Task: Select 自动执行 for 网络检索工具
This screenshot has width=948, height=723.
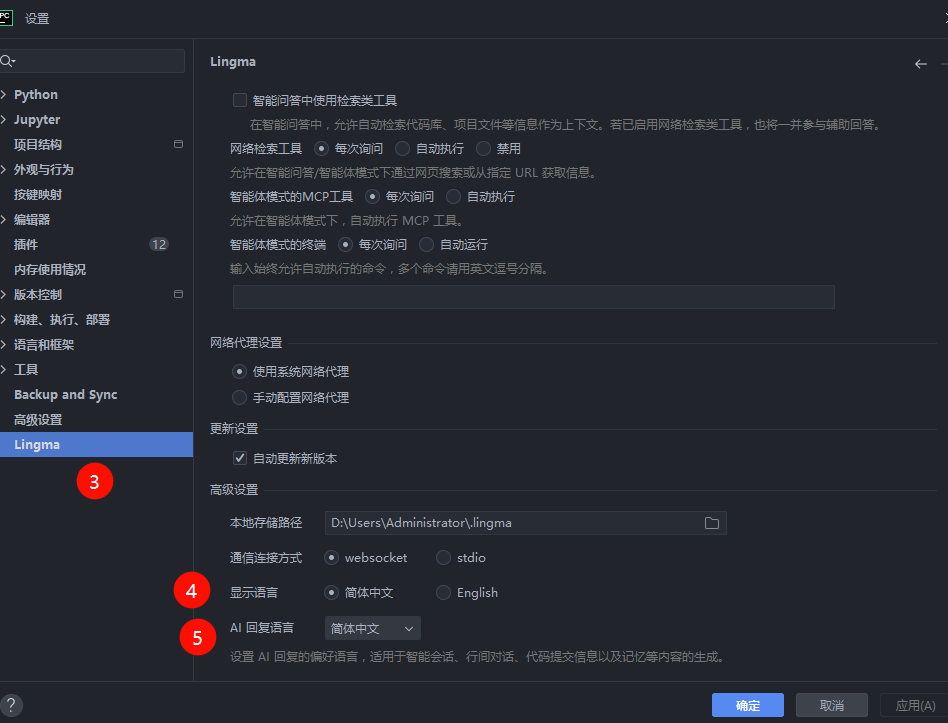Action: (402, 149)
